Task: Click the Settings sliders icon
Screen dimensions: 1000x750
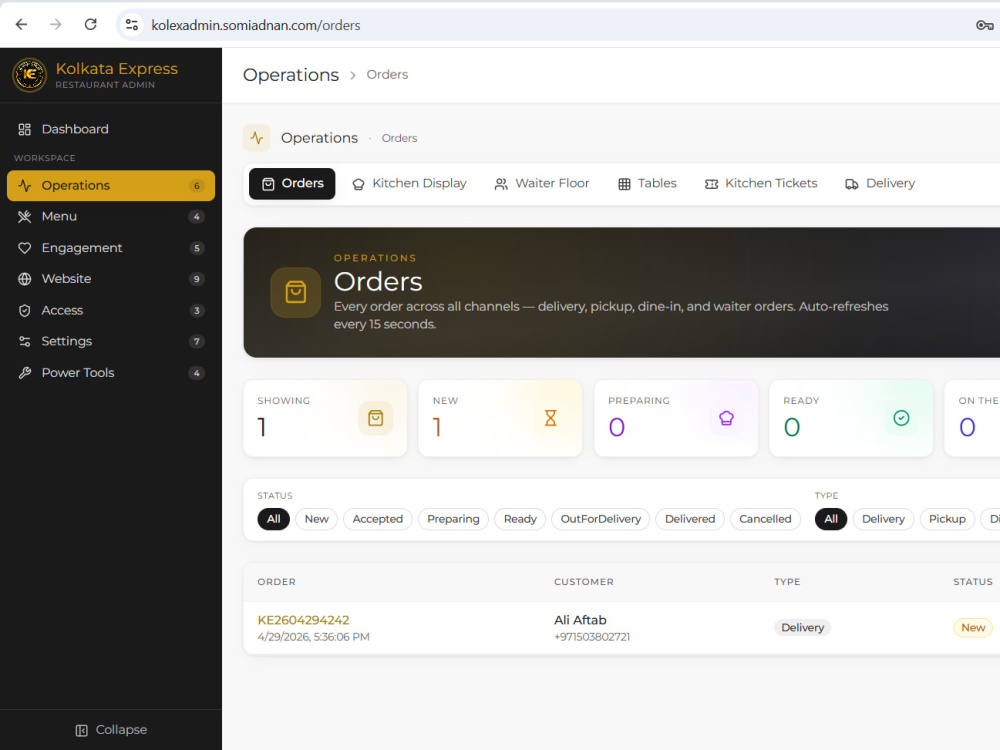Action: (x=24, y=341)
